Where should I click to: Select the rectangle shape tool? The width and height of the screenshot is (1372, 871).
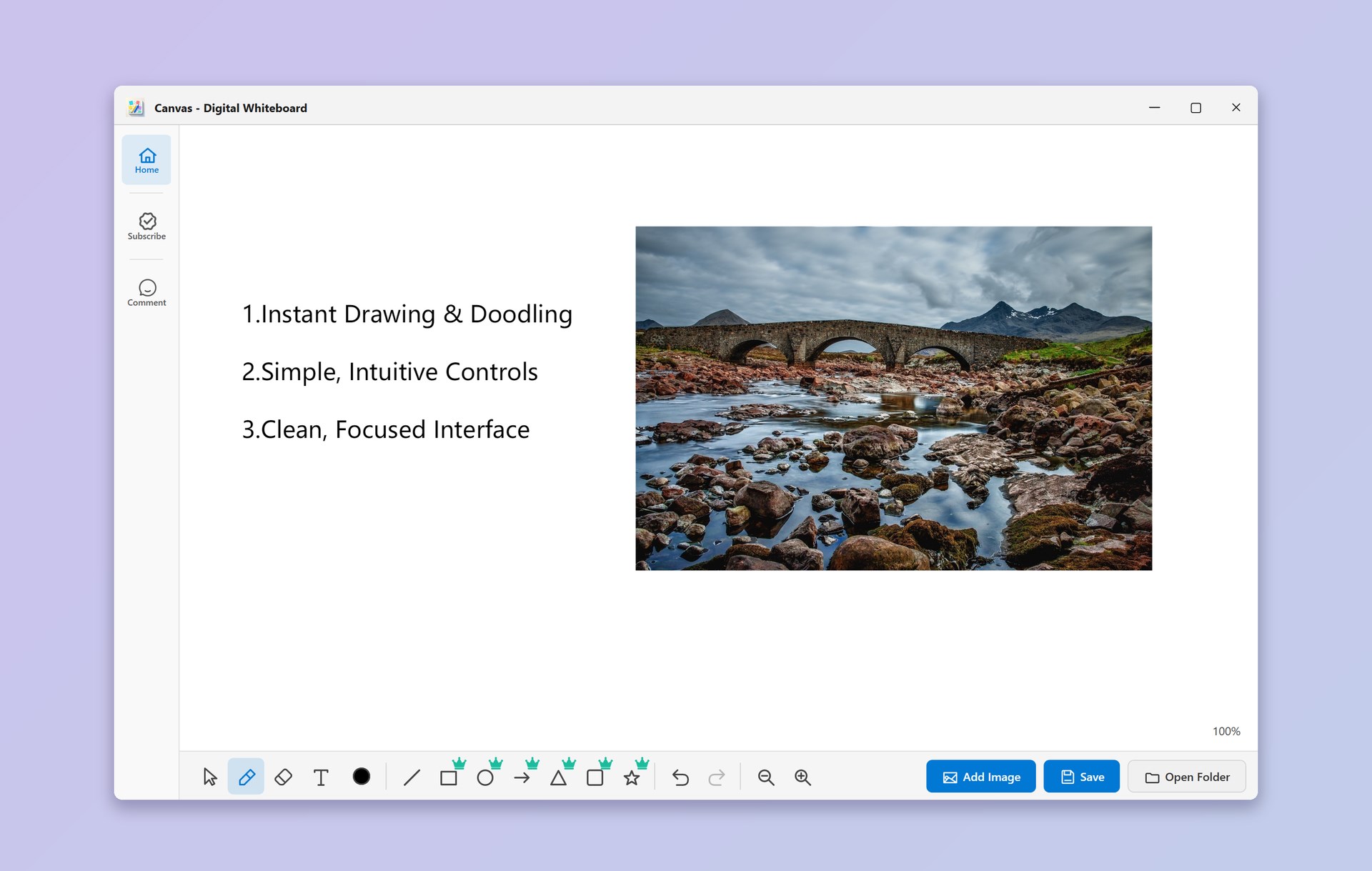coord(449,777)
